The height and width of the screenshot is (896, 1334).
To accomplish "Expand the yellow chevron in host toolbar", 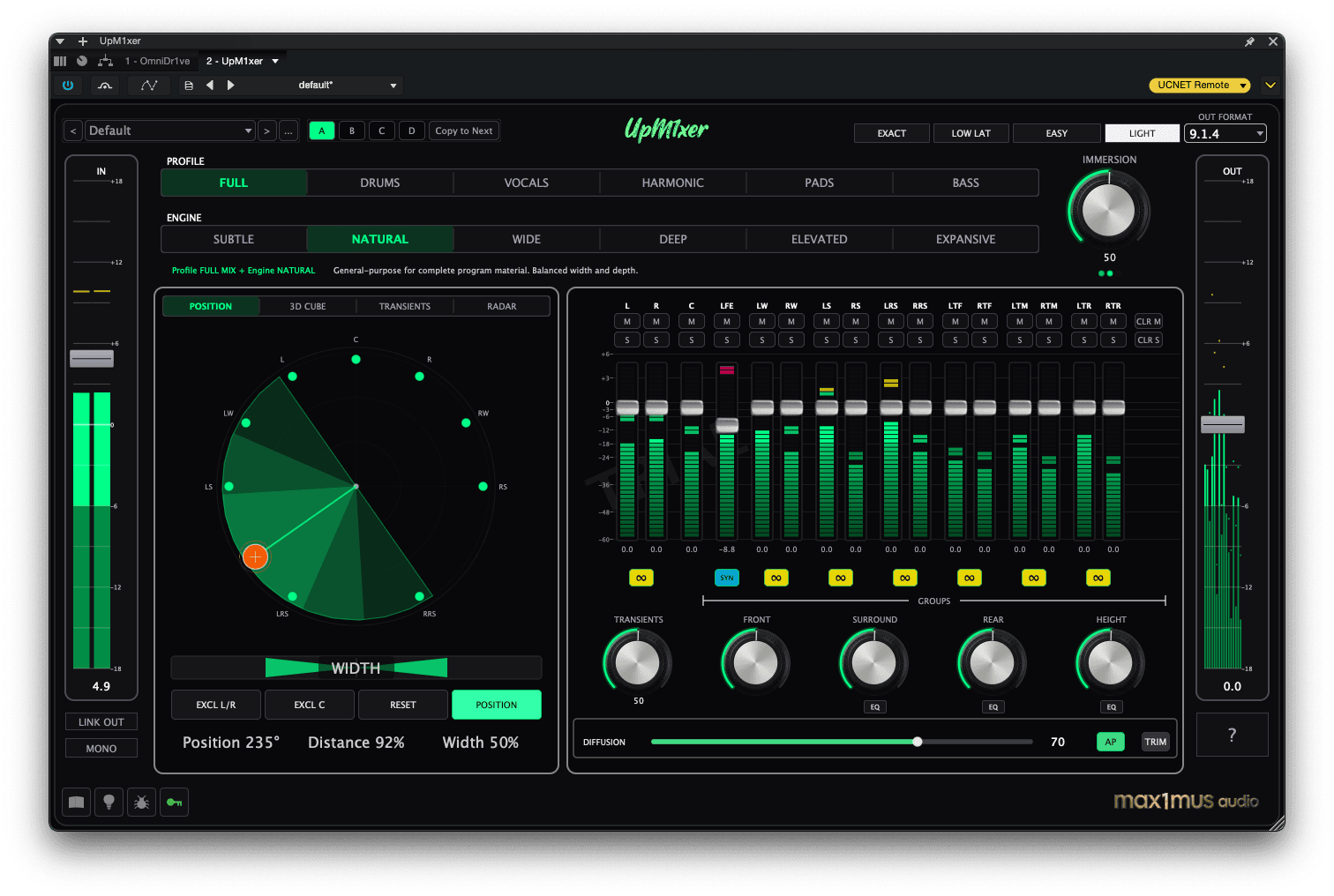I will click(x=1270, y=86).
